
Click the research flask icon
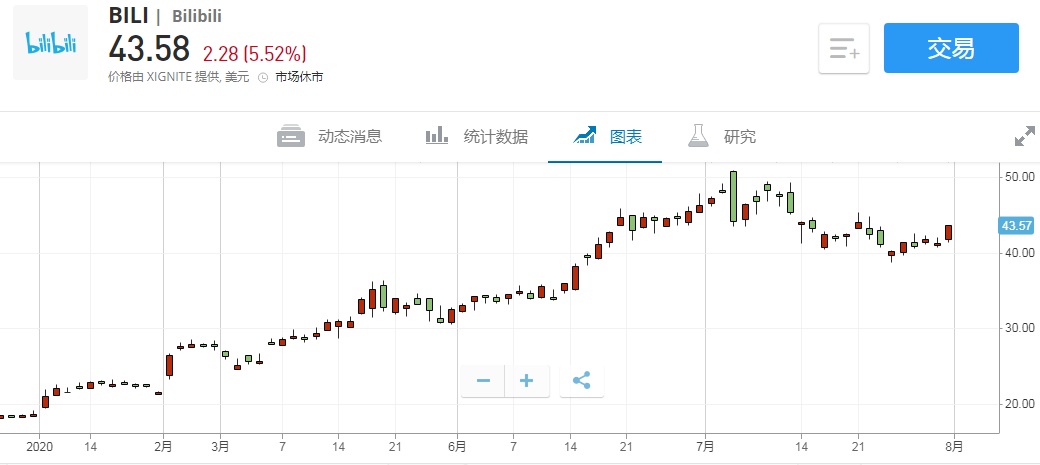[x=698, y=136]
